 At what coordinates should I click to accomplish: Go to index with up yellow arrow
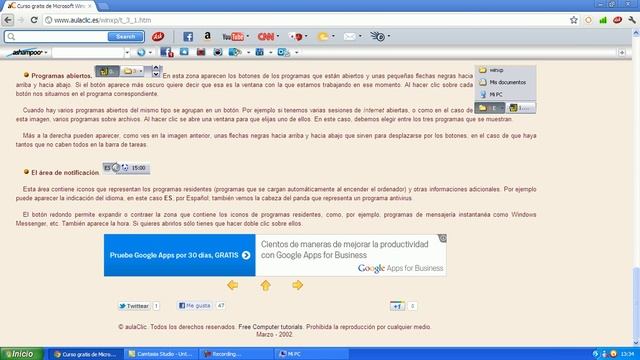click(x=266, y=285)
